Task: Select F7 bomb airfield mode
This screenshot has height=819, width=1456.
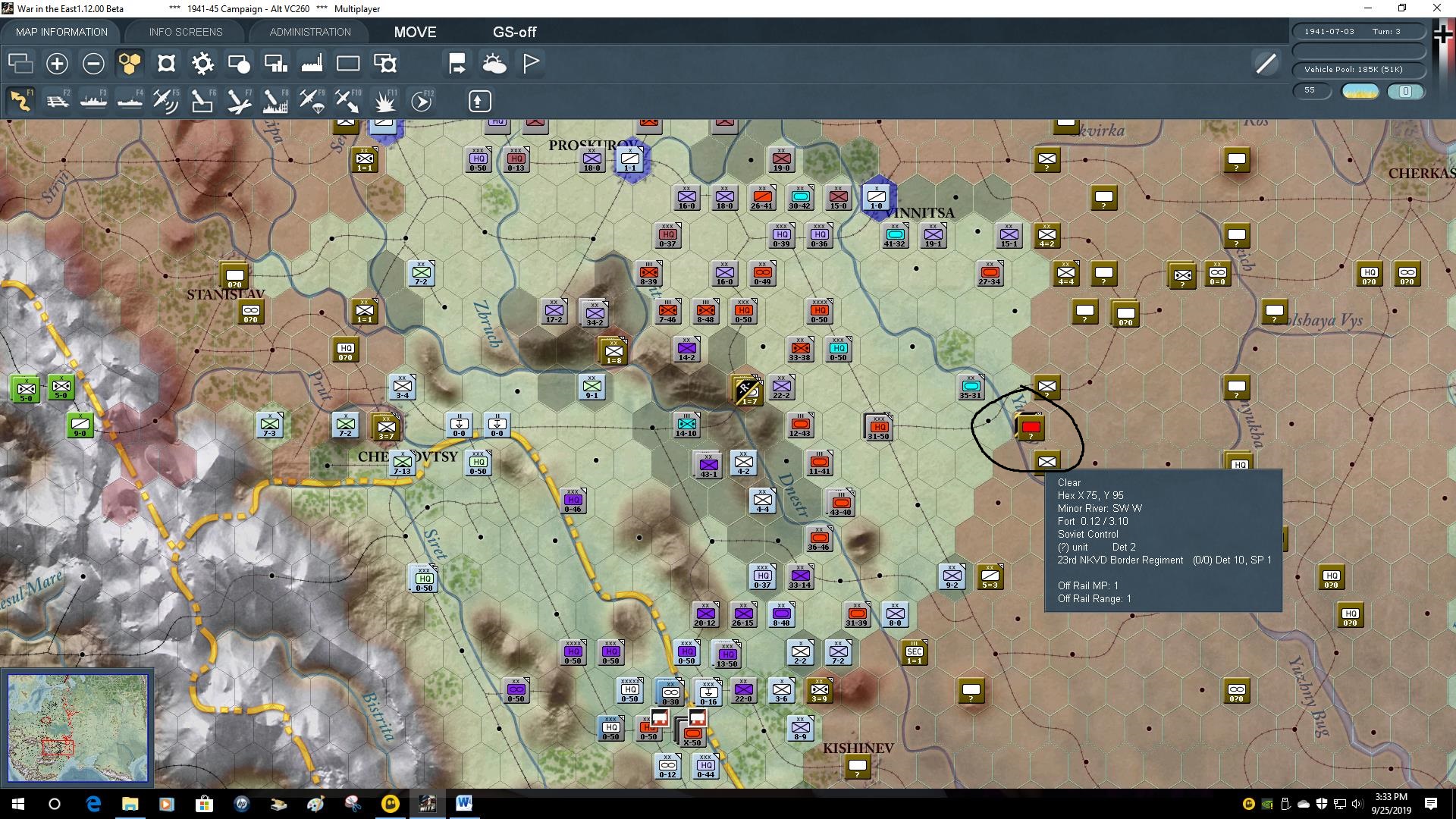Action: 239,100
